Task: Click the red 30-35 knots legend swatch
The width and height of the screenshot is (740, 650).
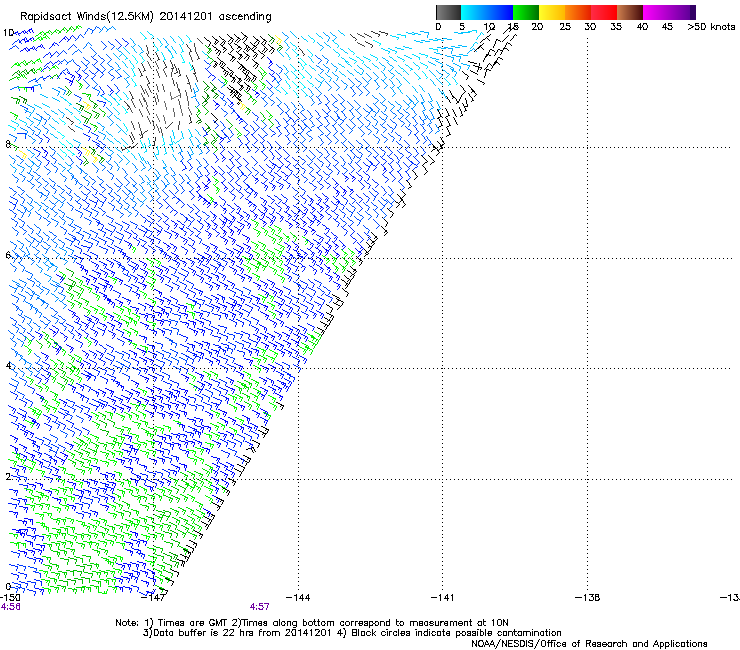Action: point(604,12)
